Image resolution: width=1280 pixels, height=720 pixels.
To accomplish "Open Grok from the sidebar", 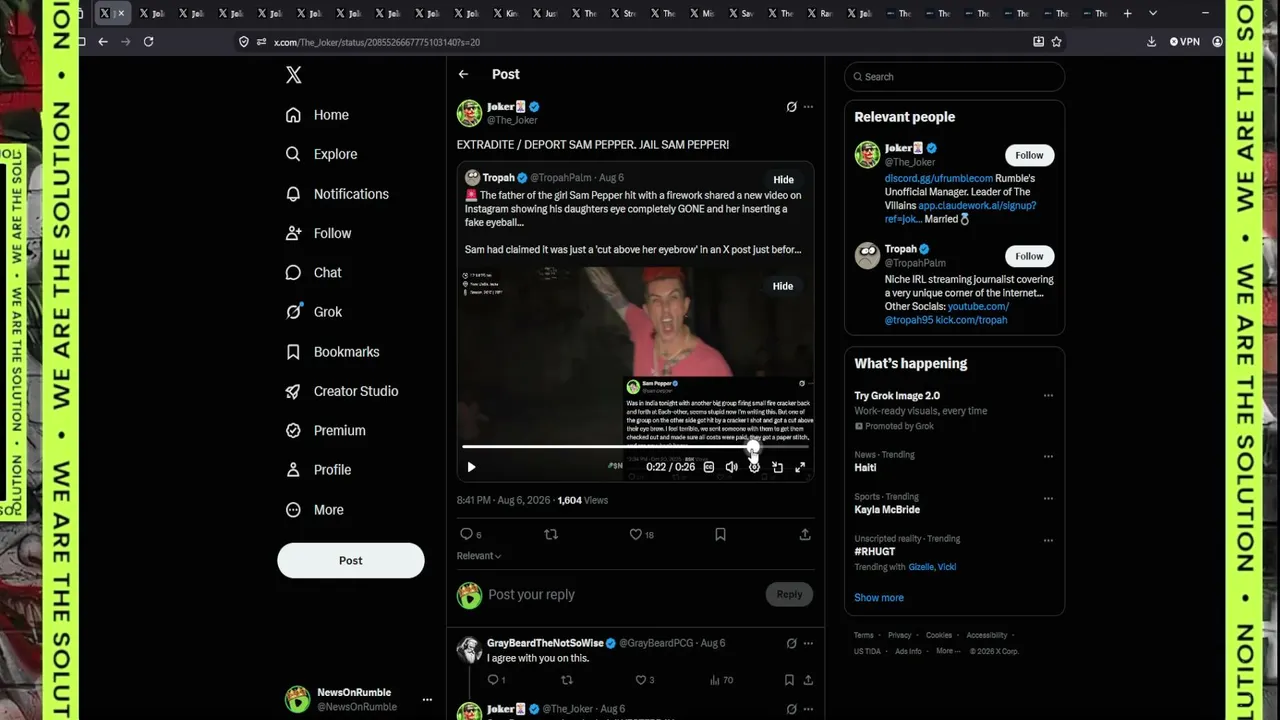I will (313, 312).
